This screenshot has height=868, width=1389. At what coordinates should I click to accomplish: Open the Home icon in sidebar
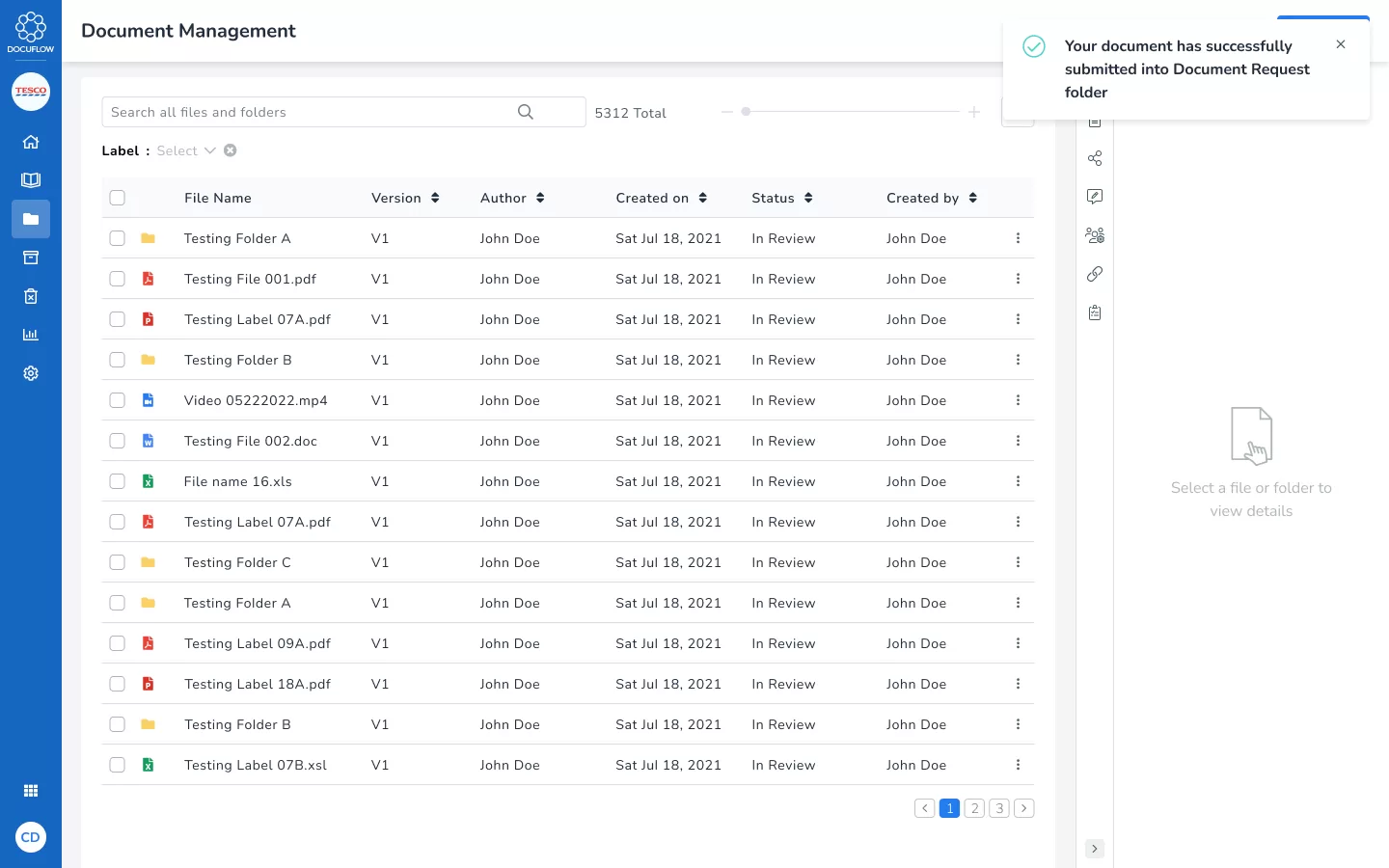point(31,142)
